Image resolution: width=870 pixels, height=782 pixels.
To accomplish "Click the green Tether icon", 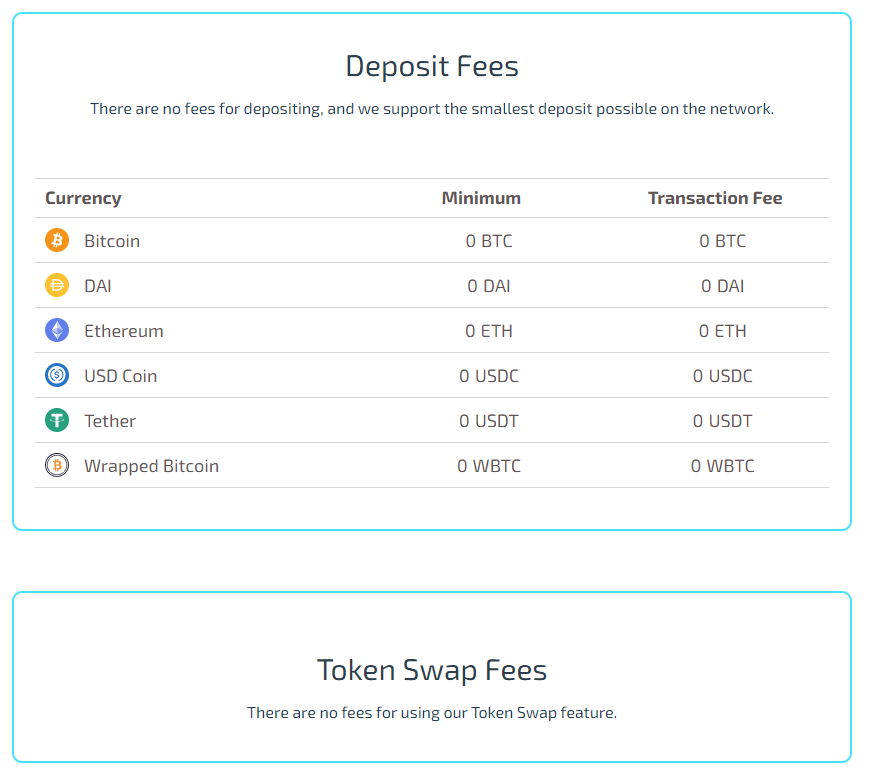I will pyautogui.click(x=57, y=420).
